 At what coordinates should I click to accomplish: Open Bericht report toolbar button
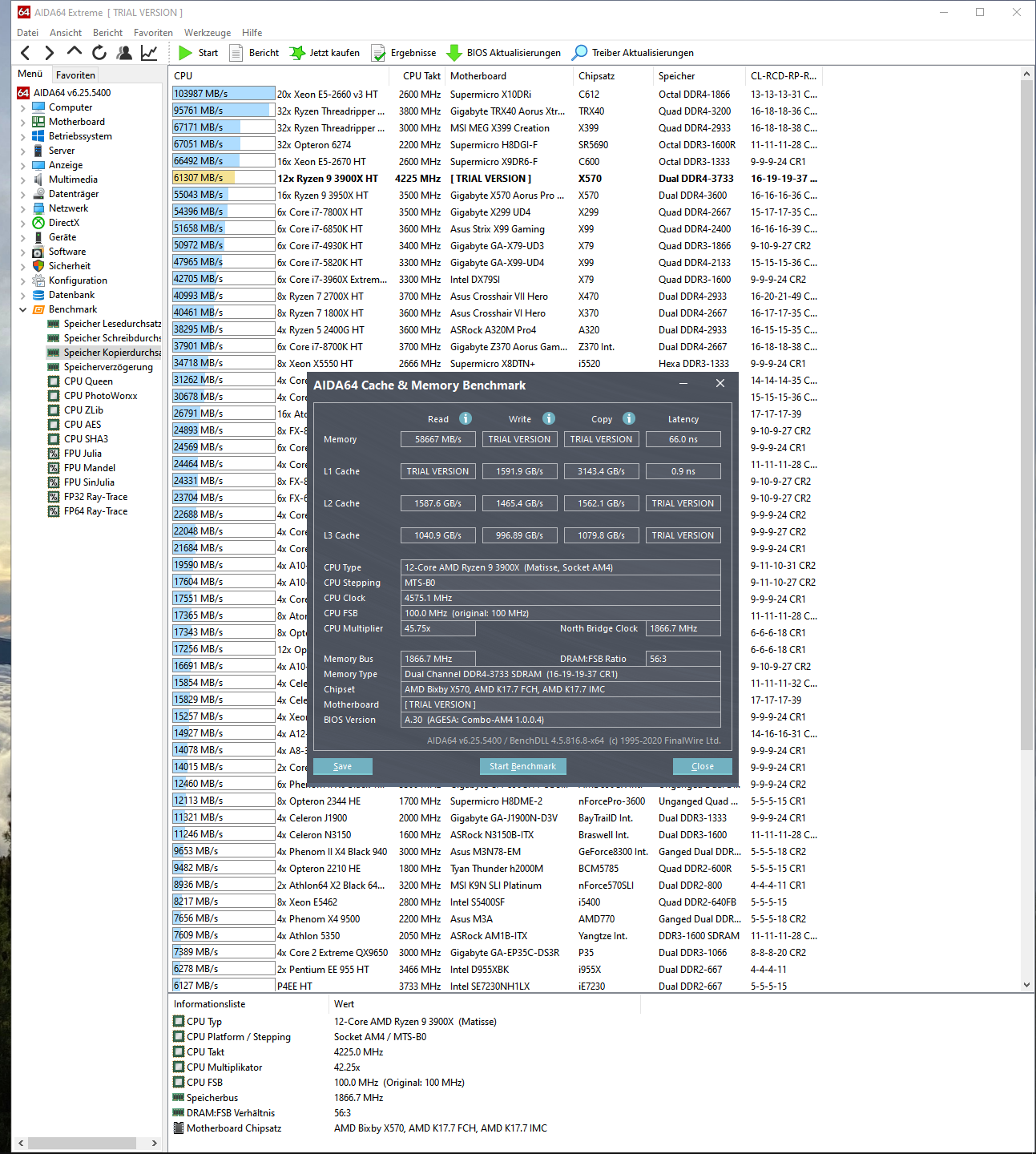pyautogui.click(x=254, y=53)
